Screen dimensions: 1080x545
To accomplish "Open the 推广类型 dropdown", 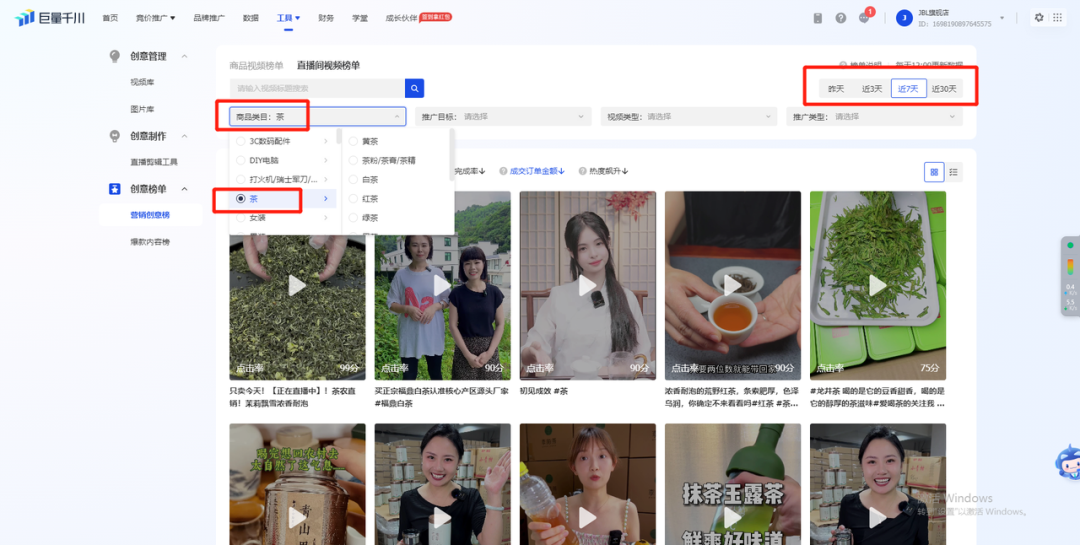I will pos(875,117).
